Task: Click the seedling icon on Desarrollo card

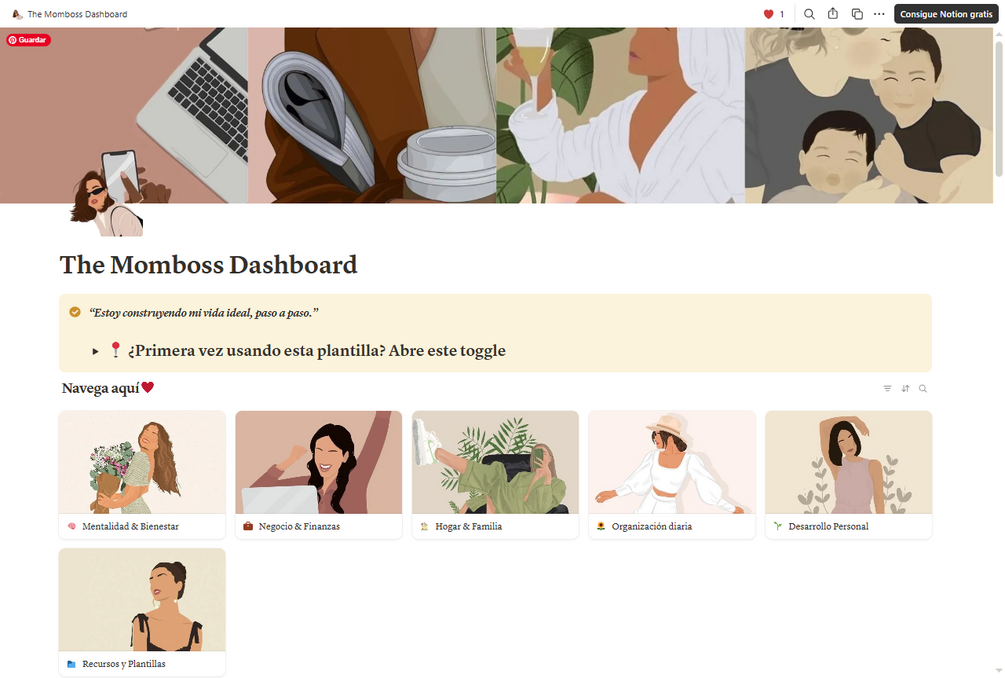Action: pos(777,526)
